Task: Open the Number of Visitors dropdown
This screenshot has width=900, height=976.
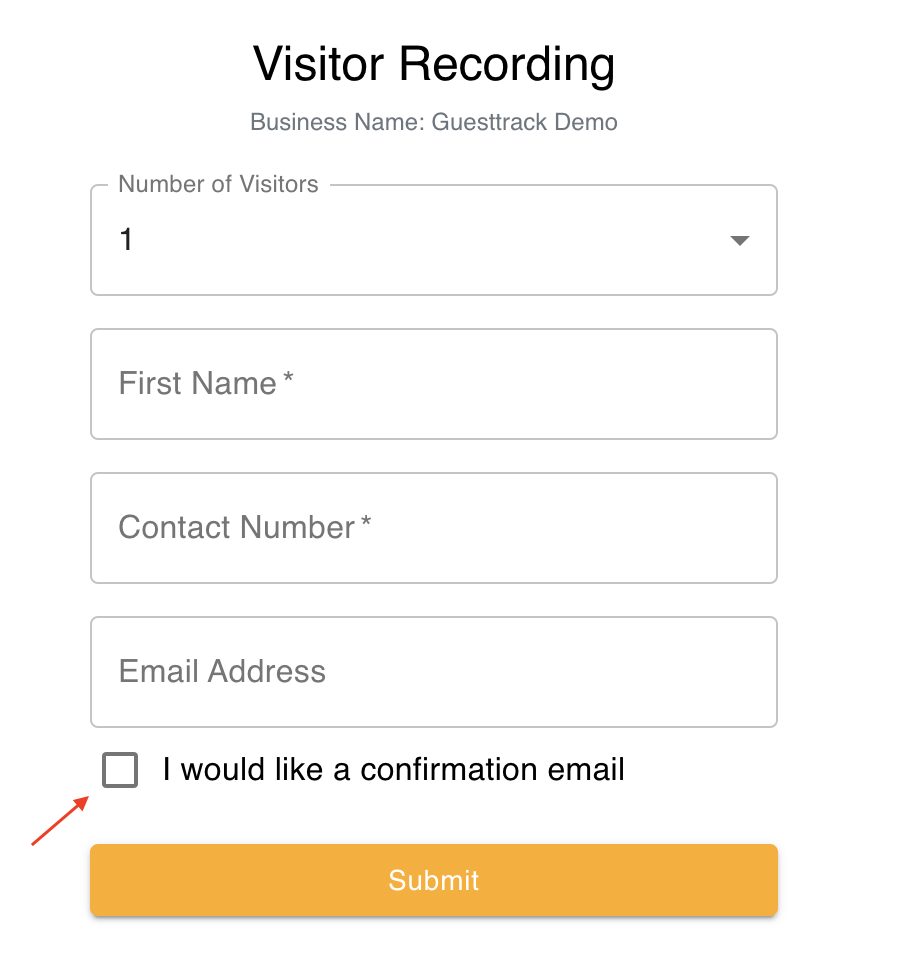Action: point(434,240)
